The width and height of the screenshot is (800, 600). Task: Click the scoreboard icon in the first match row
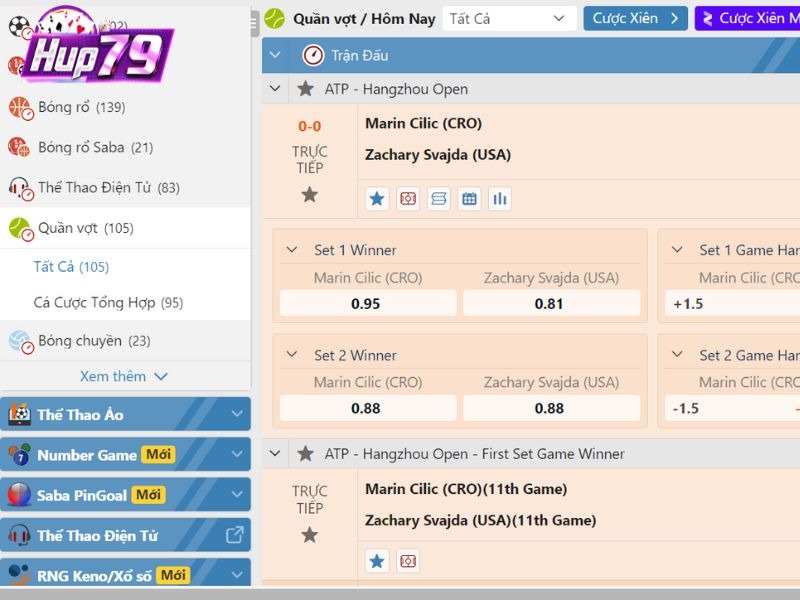pos(438,199)
